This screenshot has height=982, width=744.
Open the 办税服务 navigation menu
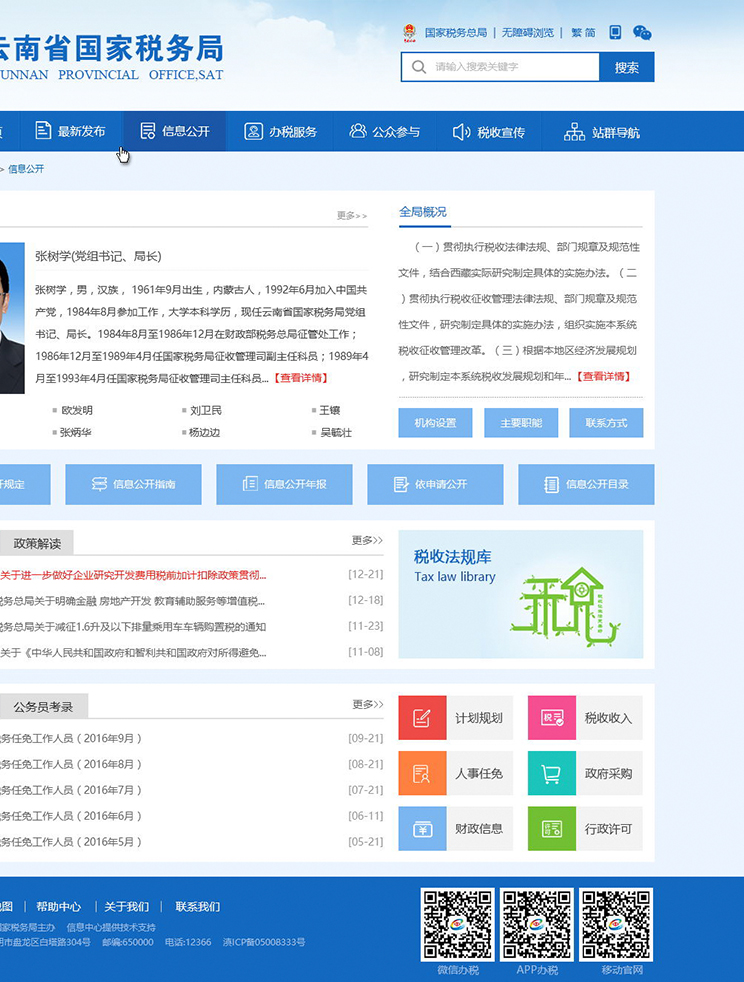[281, 132]
